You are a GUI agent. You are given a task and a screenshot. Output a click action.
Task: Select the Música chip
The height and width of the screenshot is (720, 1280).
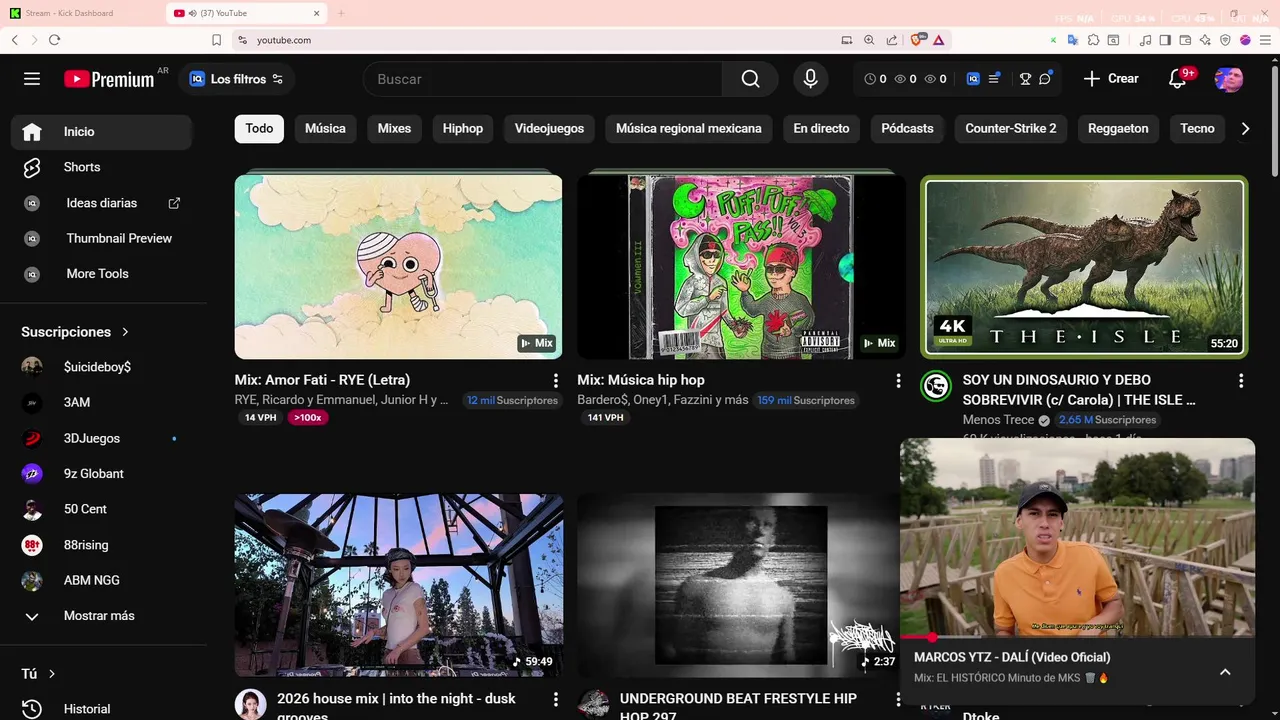[325, 128]
